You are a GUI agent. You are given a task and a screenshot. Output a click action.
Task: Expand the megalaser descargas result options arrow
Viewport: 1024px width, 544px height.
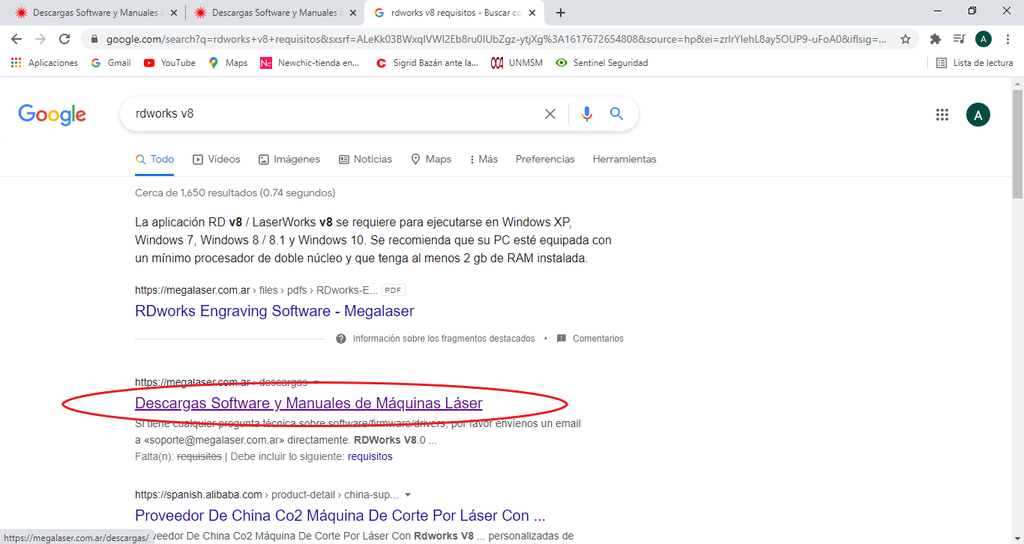click(317, 383)
